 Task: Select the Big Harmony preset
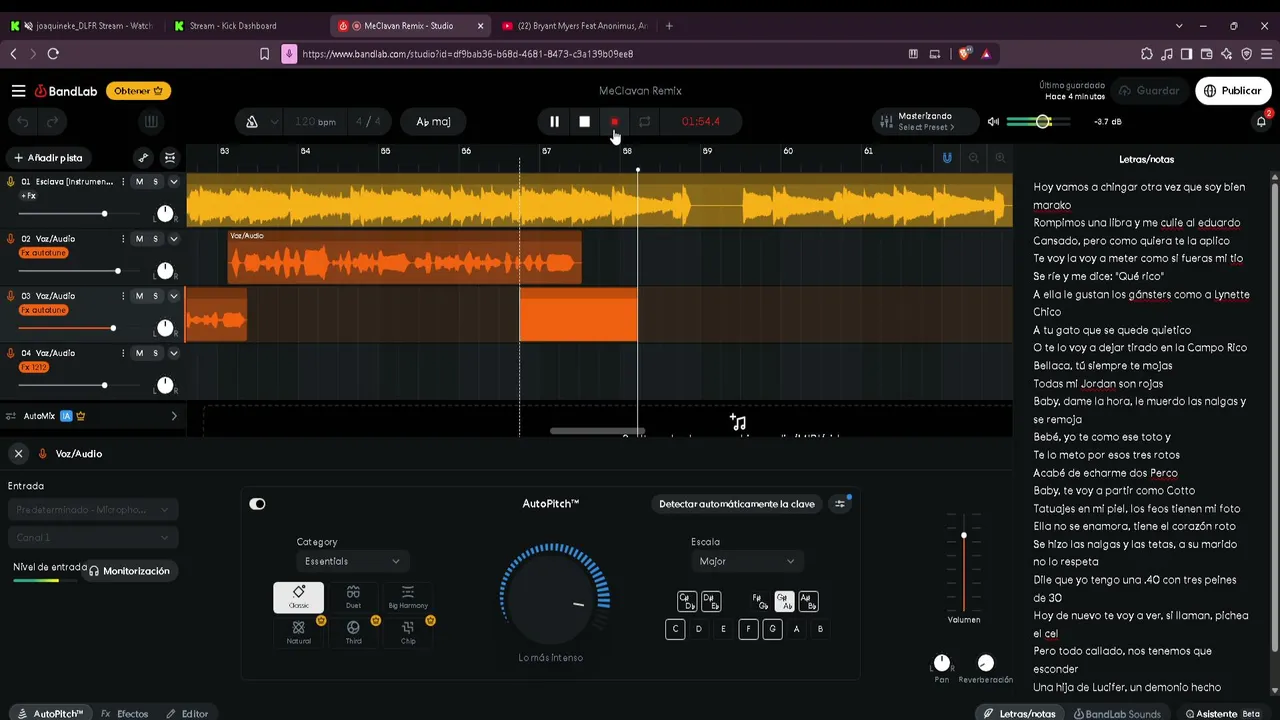click(x=408, y=597)
